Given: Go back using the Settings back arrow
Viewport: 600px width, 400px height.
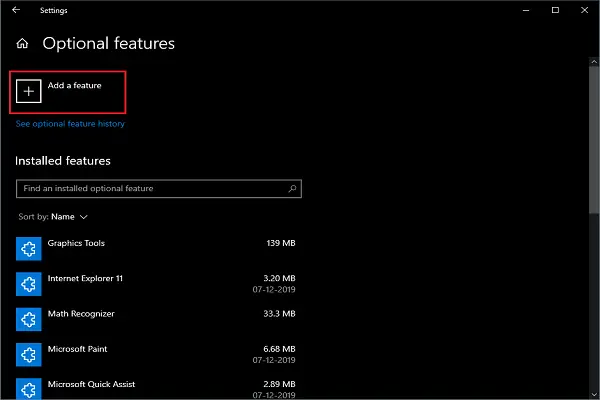Looking at the screenshot, I should (16, 10).
